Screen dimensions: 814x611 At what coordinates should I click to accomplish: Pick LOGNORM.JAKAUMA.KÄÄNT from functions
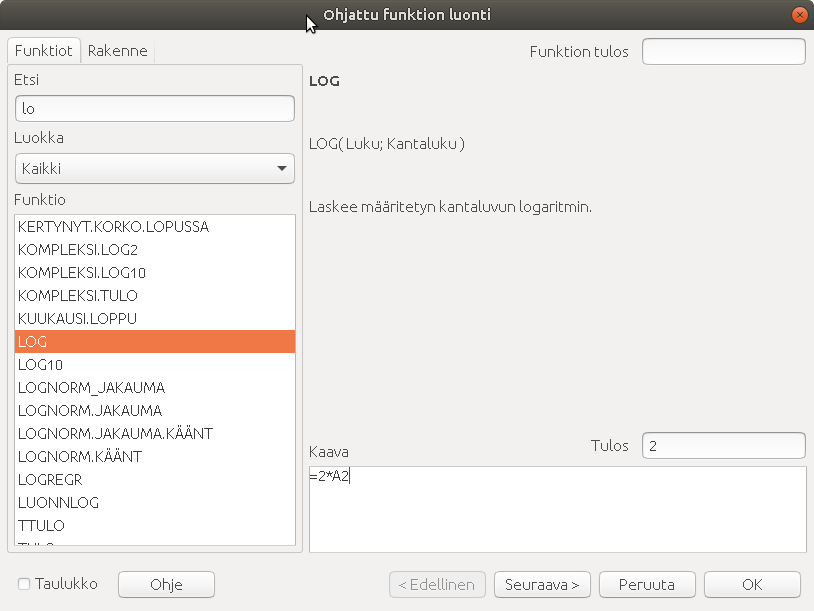point(115,433)
